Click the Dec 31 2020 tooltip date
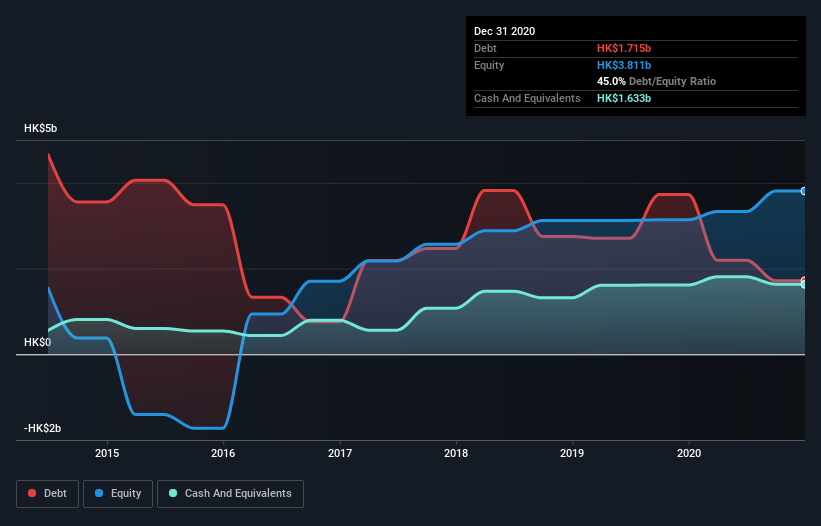 [504, 31]
